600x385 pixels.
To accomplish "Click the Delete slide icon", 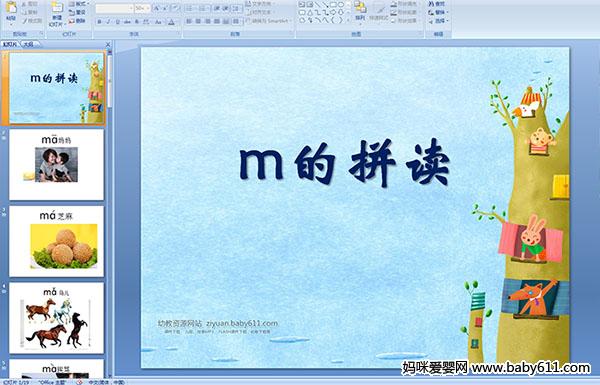I will click(77, 21).
